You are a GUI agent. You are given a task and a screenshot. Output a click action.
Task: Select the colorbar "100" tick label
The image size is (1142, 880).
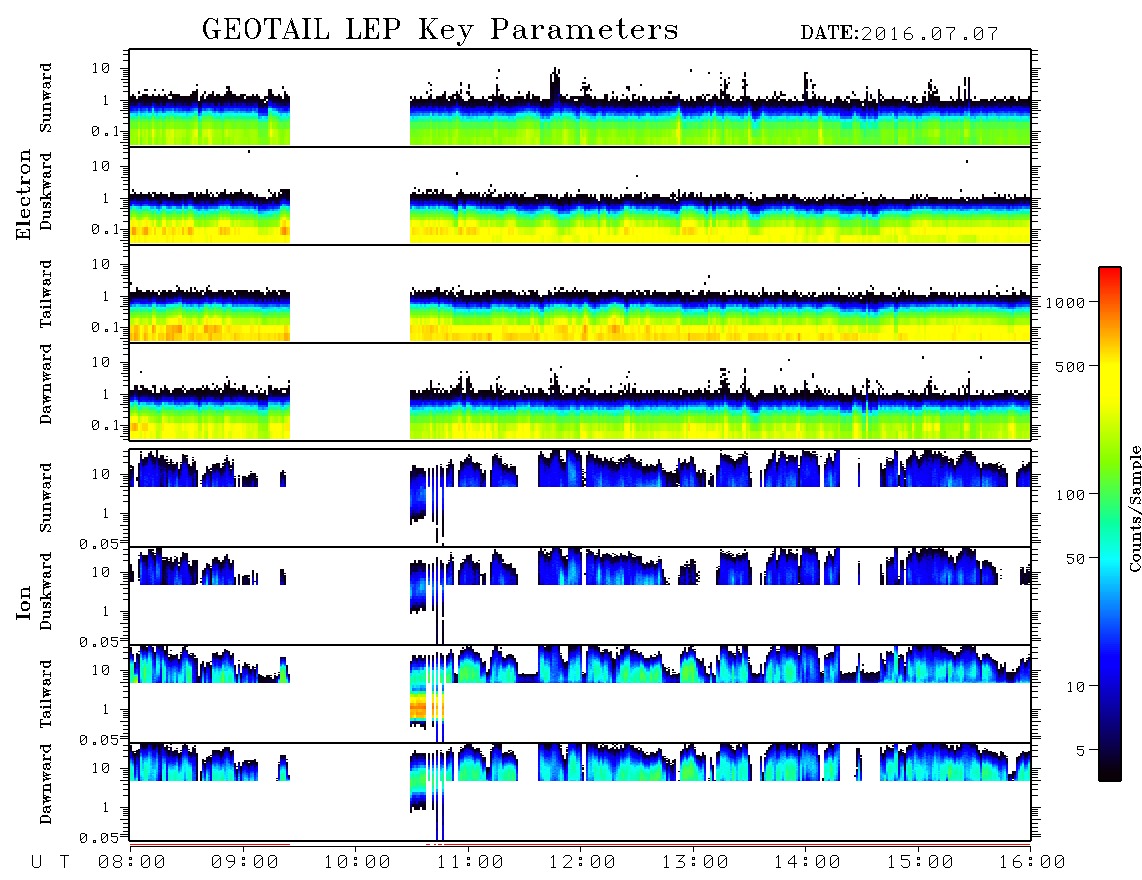tap(1070, 495)
